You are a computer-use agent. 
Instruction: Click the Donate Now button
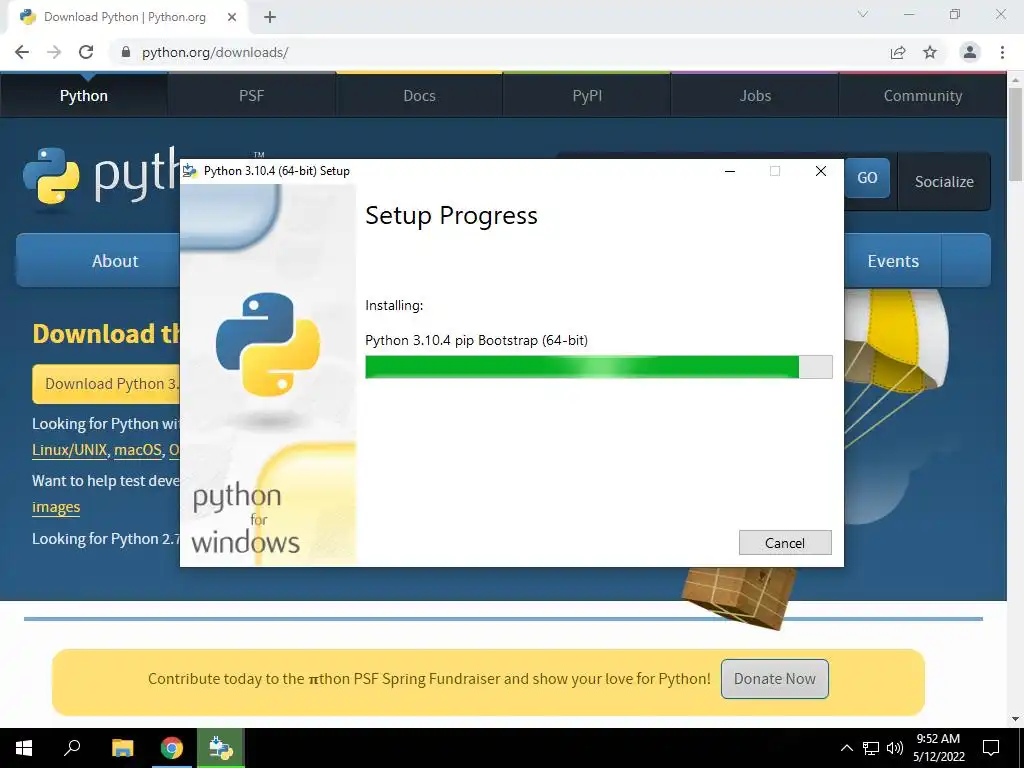pyautogui.click(x=775, y=679)
